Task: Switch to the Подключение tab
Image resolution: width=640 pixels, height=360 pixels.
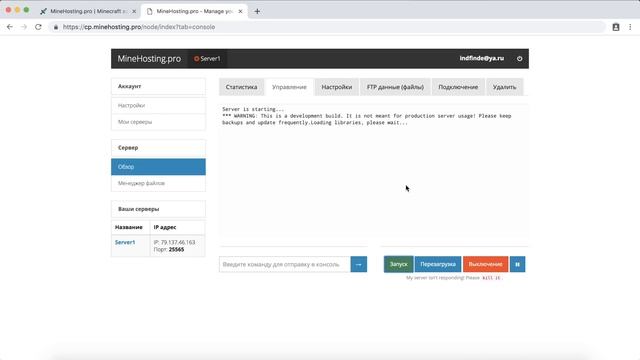Action: pos(458,87)
